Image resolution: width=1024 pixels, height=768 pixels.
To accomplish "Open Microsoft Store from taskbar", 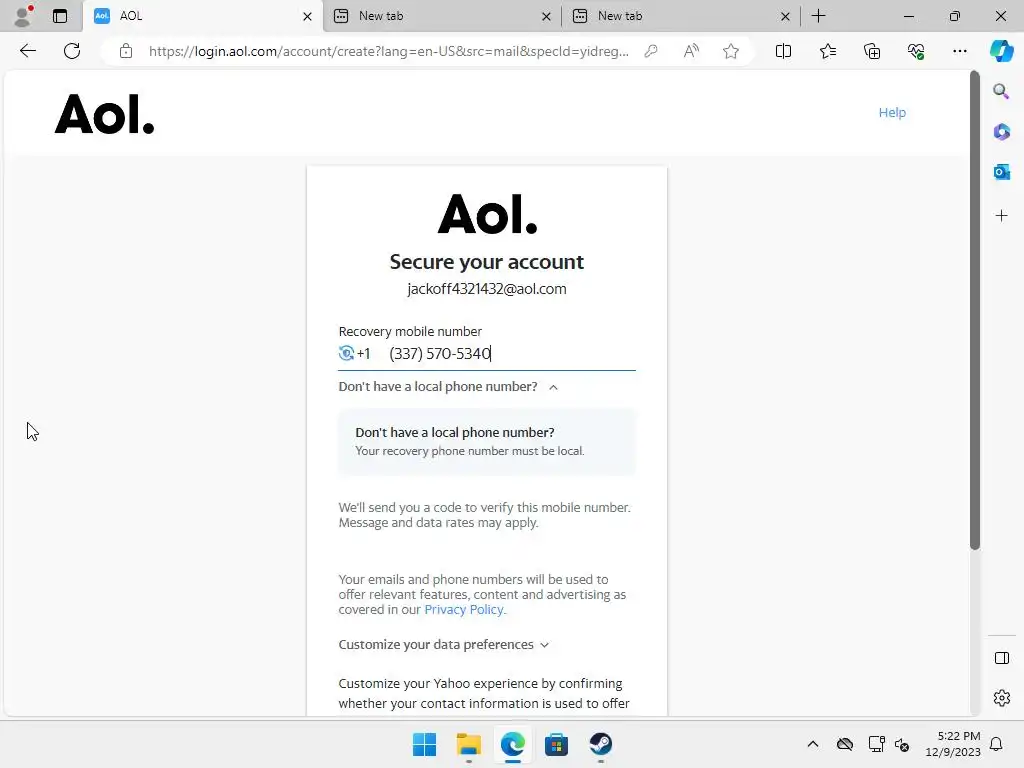I will 556,744.
